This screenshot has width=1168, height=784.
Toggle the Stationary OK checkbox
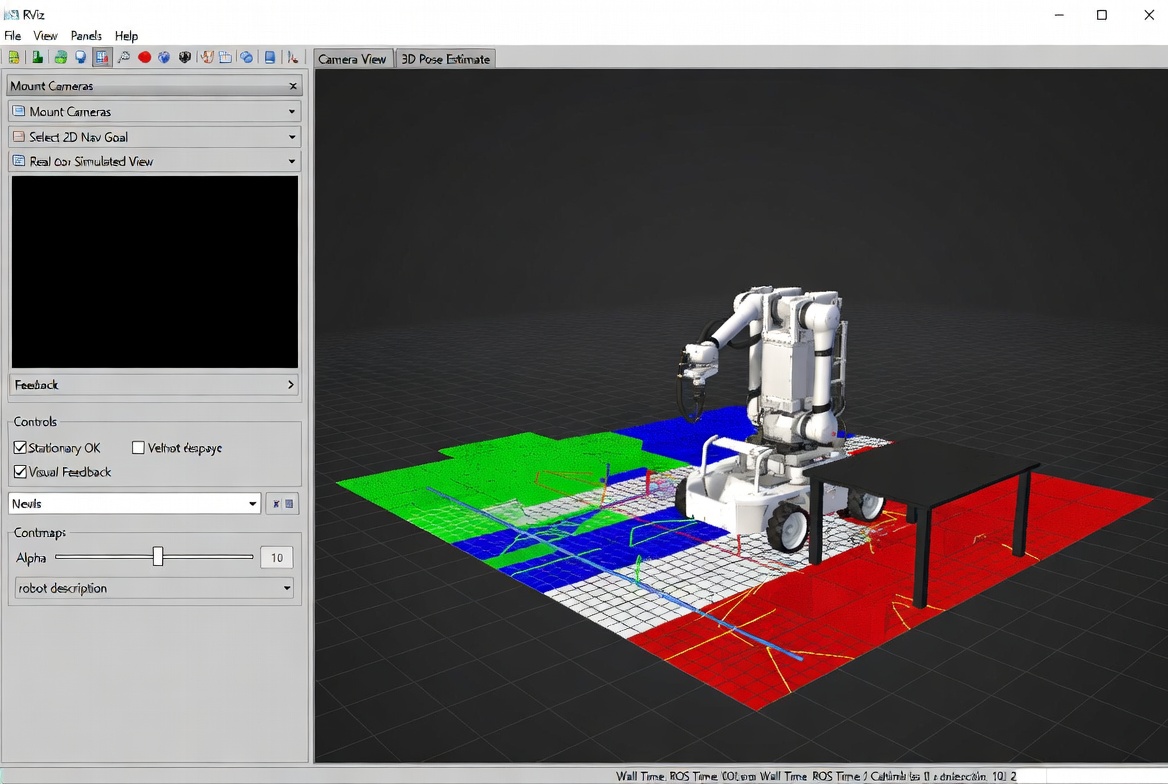(20, 448)
